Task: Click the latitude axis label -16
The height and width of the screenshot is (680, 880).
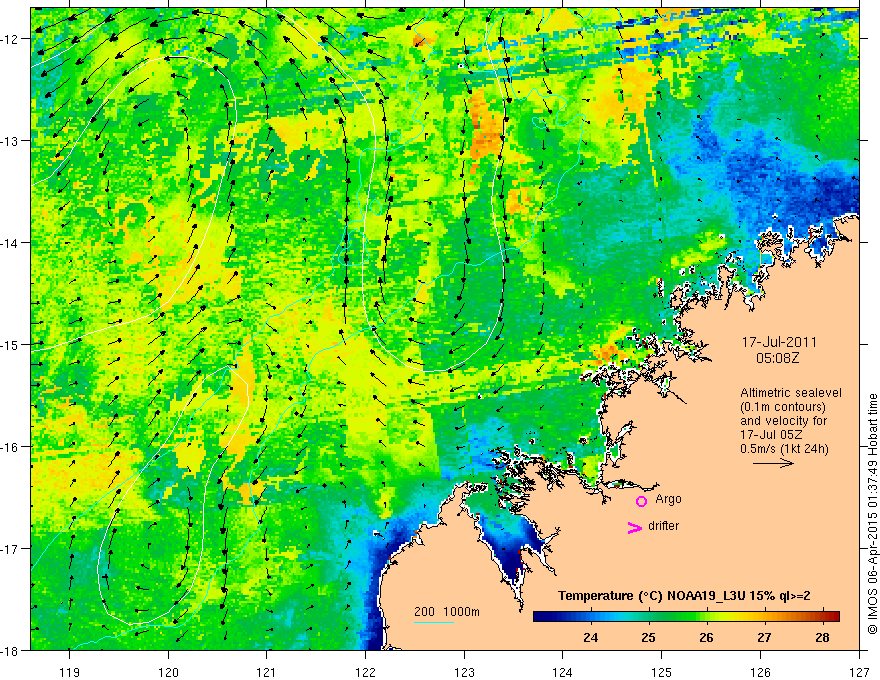Action: [x=10, y=447]
